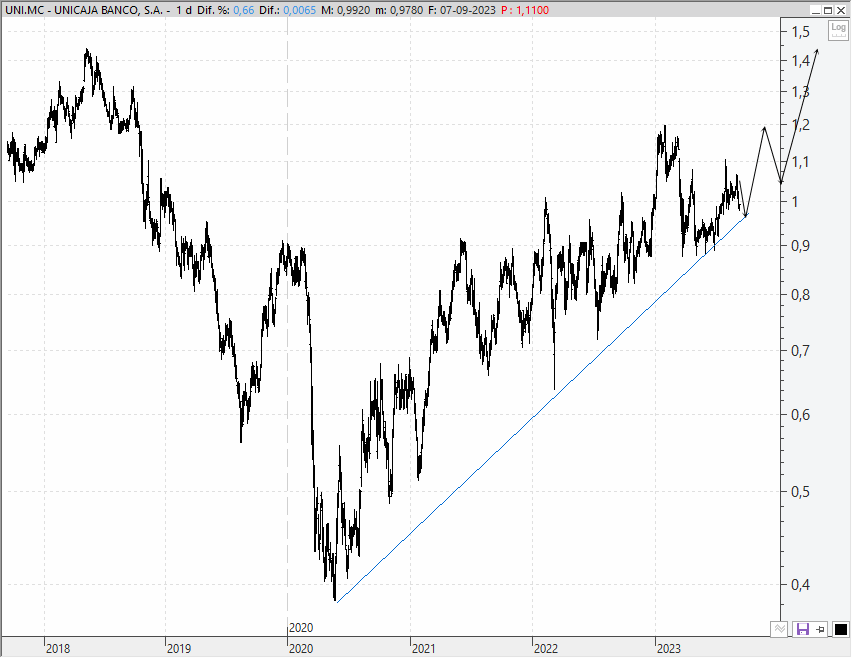The height and width of the screenshot is (658, 852).
Task: Click the 'UNI.MC - UNICAJA BANCO, S.A.' title text
Action: tap(84, 10)
